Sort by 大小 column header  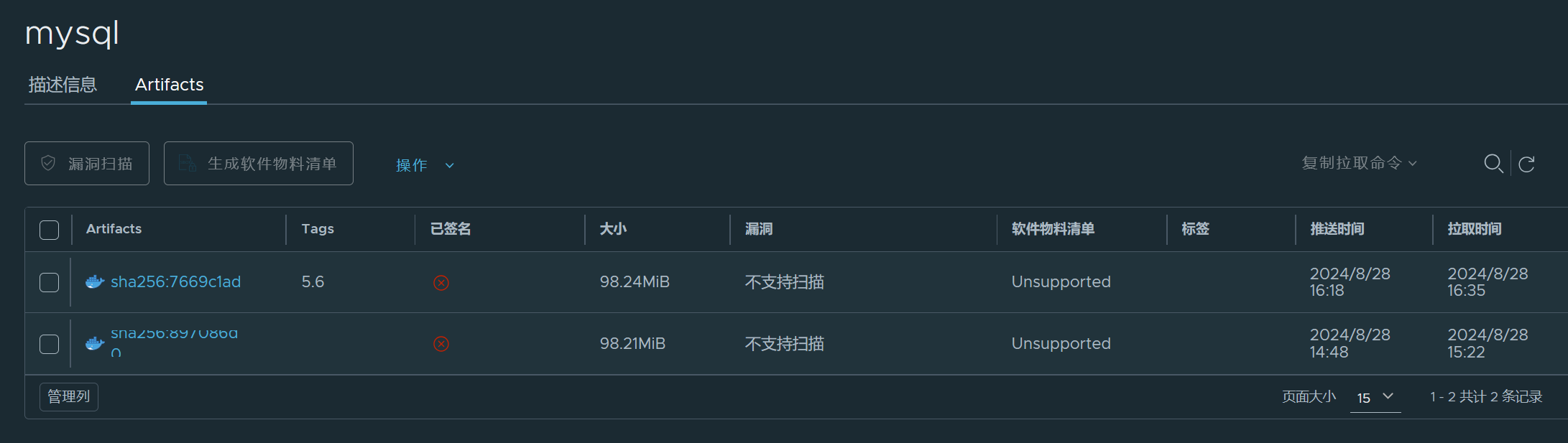pyautogui.click(x=613, y=229)
